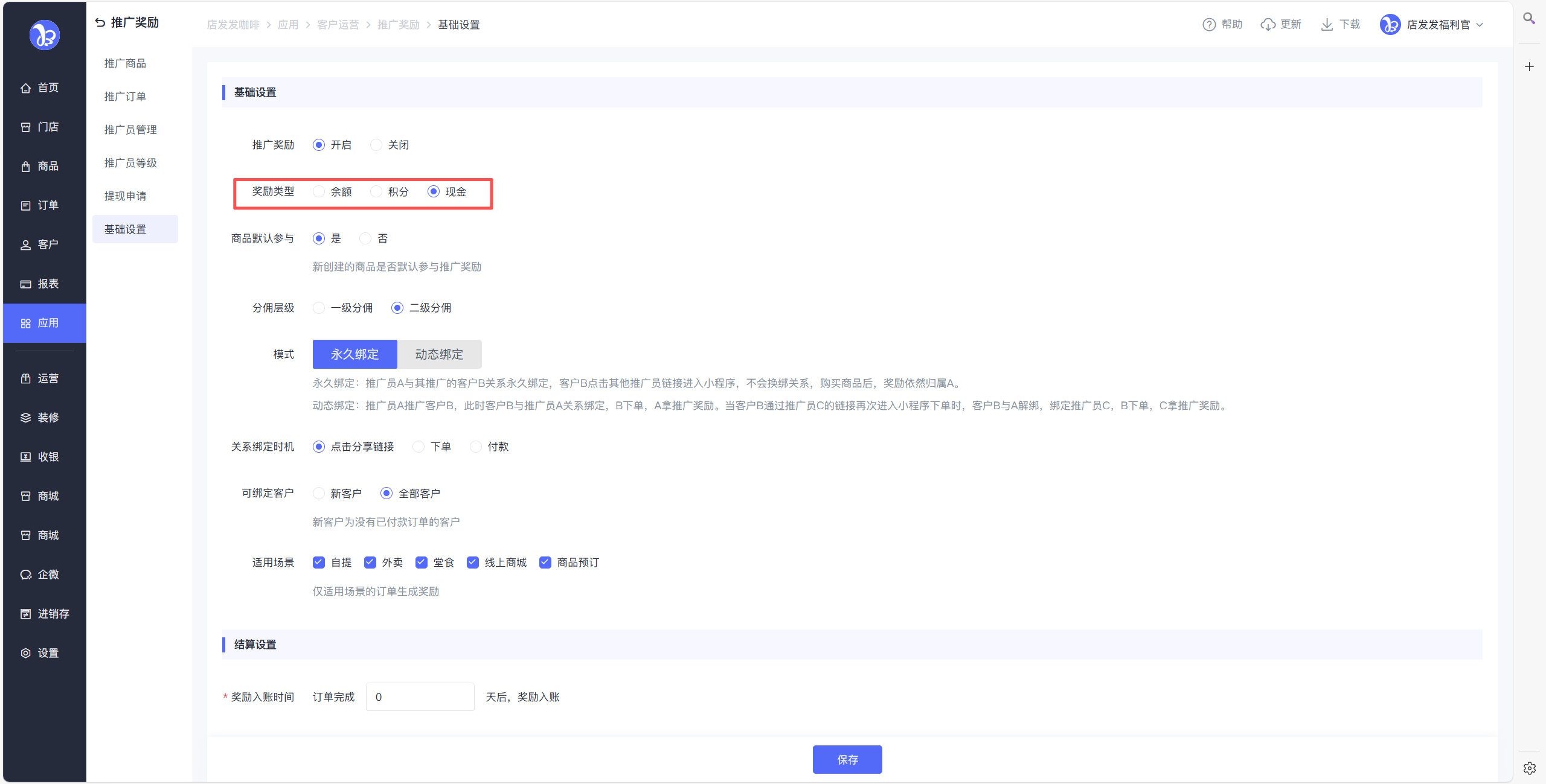
Task: Select the 余额 reward type radio
Action: tap(319, 192)
